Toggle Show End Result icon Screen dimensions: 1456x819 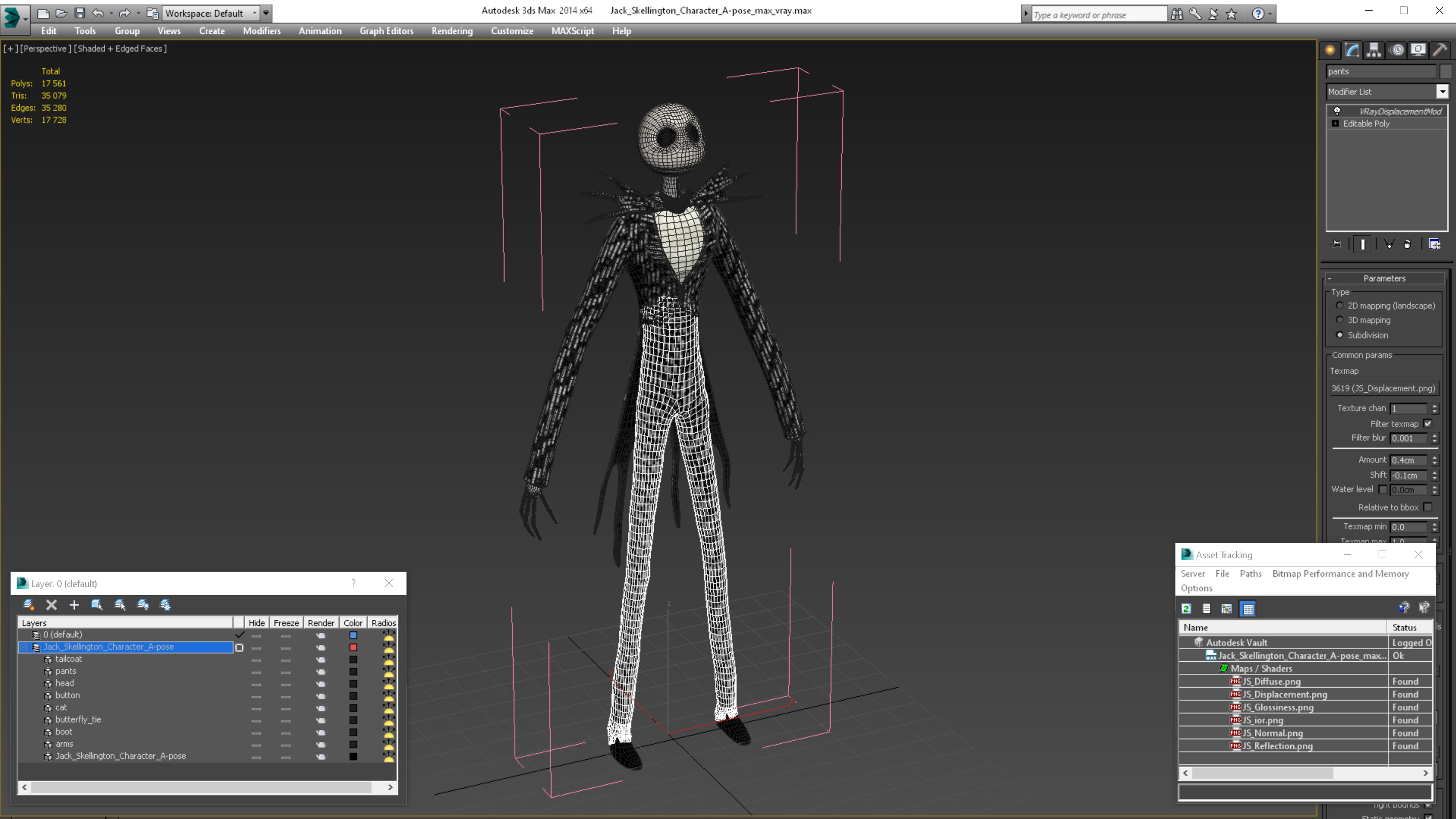pos(1363,244)
